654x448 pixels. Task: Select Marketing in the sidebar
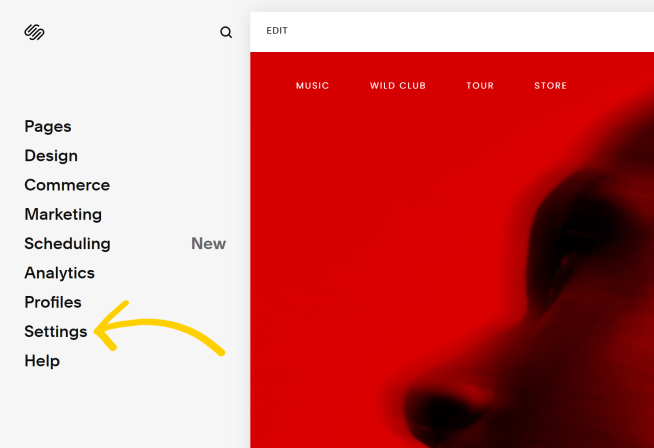(x=63, y=214)
